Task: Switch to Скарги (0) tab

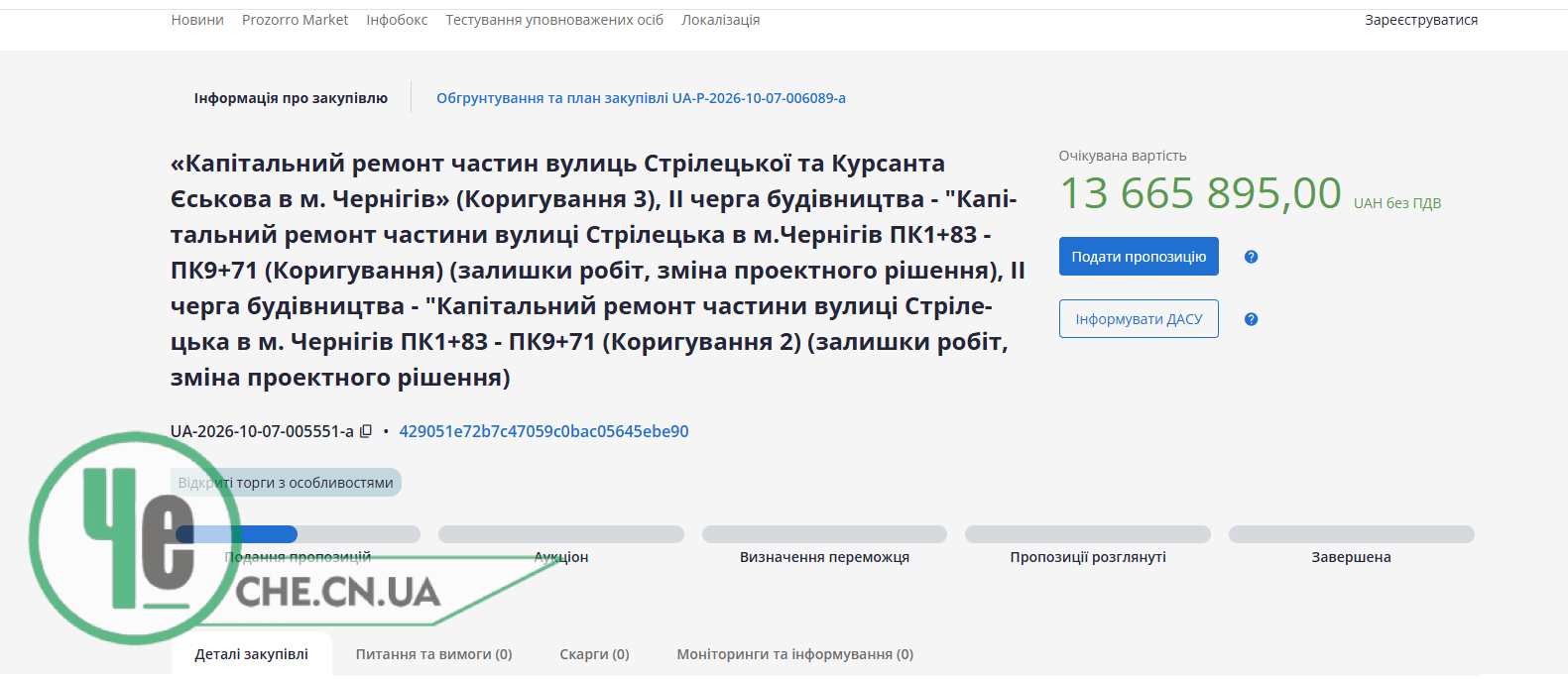Action: 595,654
